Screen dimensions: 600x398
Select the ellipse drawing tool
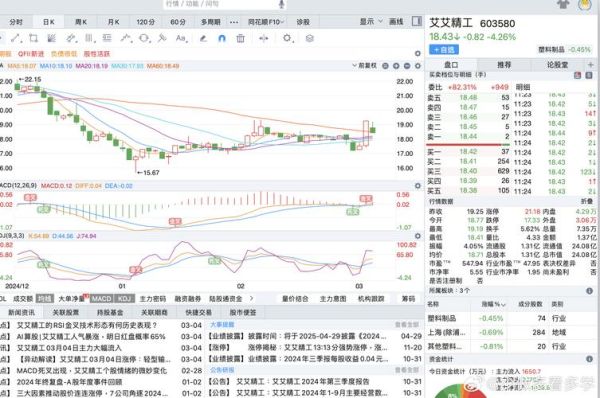[x=144, y=38]
